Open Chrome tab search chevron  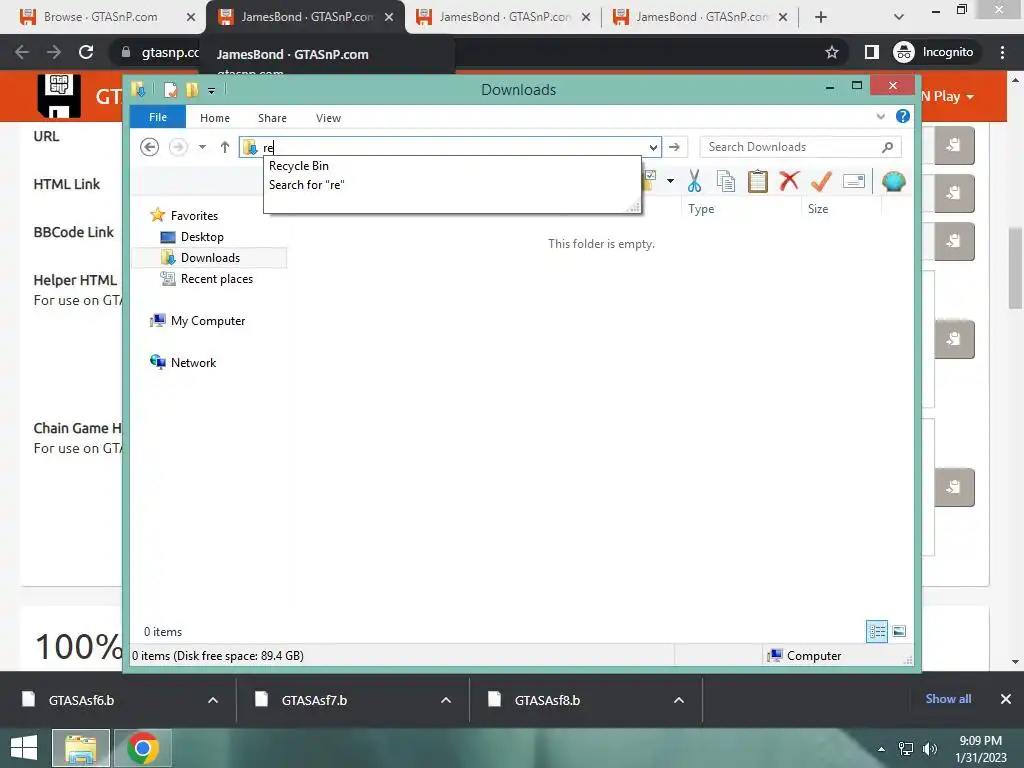point(899,17)
